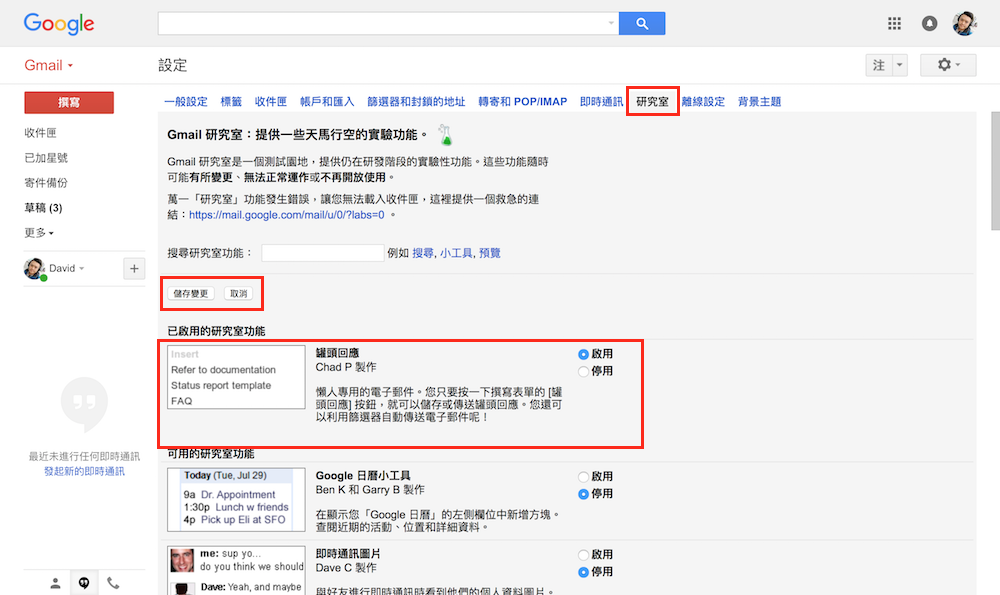Open phone calls tab in chat panel
Viewport: 1000px width, 595px height.
pos(113,583)
